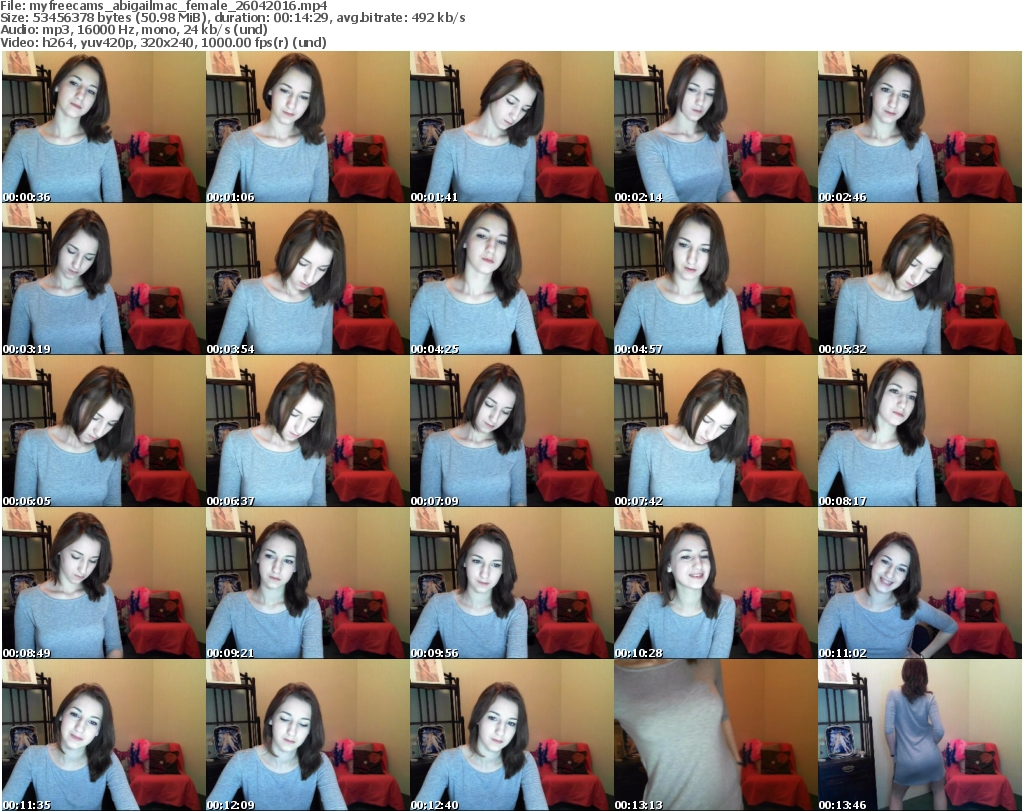Pick the frame timestamped 00:07:09
The height and width of the screenshot is (811, 1024).
tap(511, 431)
